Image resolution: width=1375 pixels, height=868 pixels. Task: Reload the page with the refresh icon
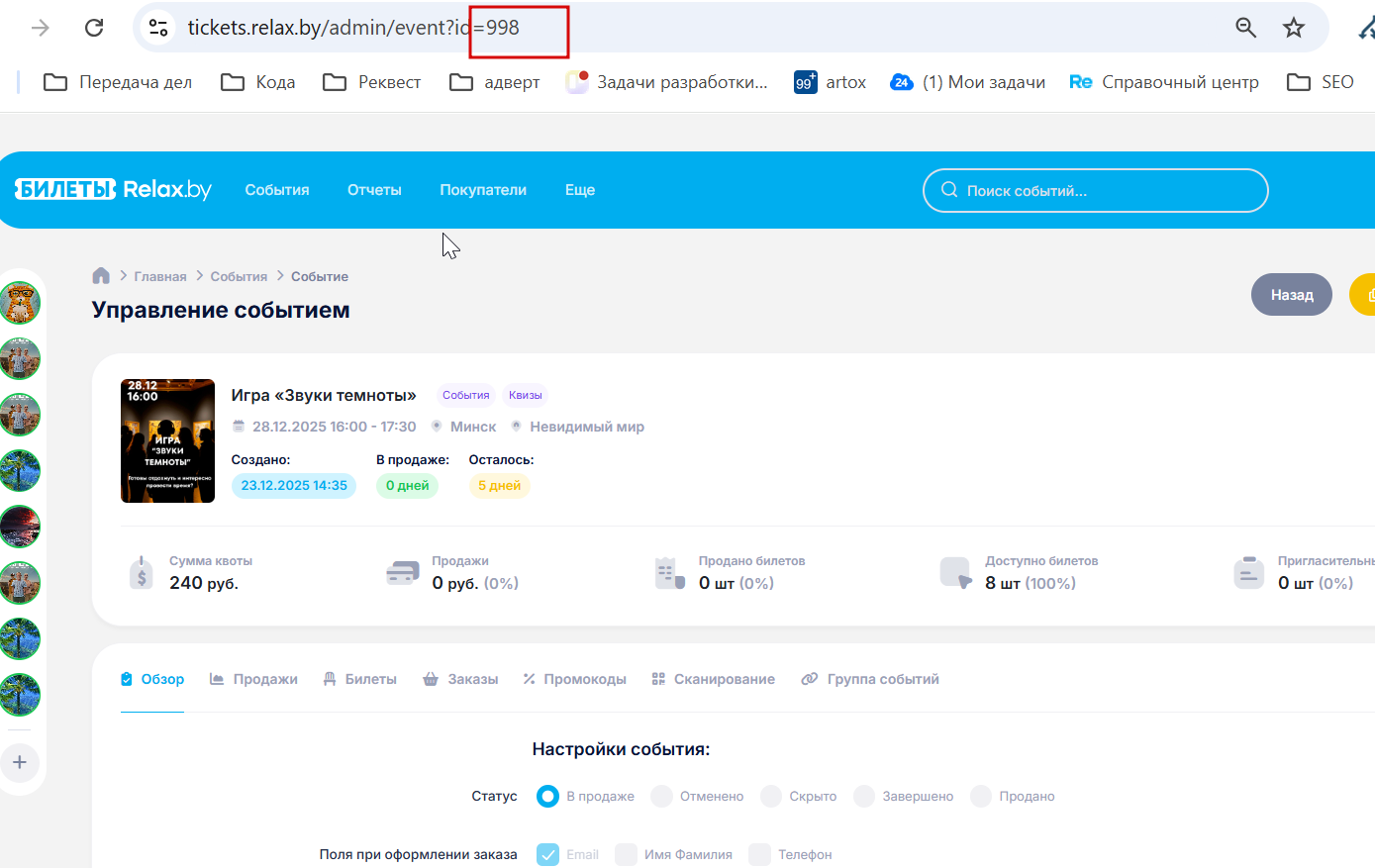(94, 28)
